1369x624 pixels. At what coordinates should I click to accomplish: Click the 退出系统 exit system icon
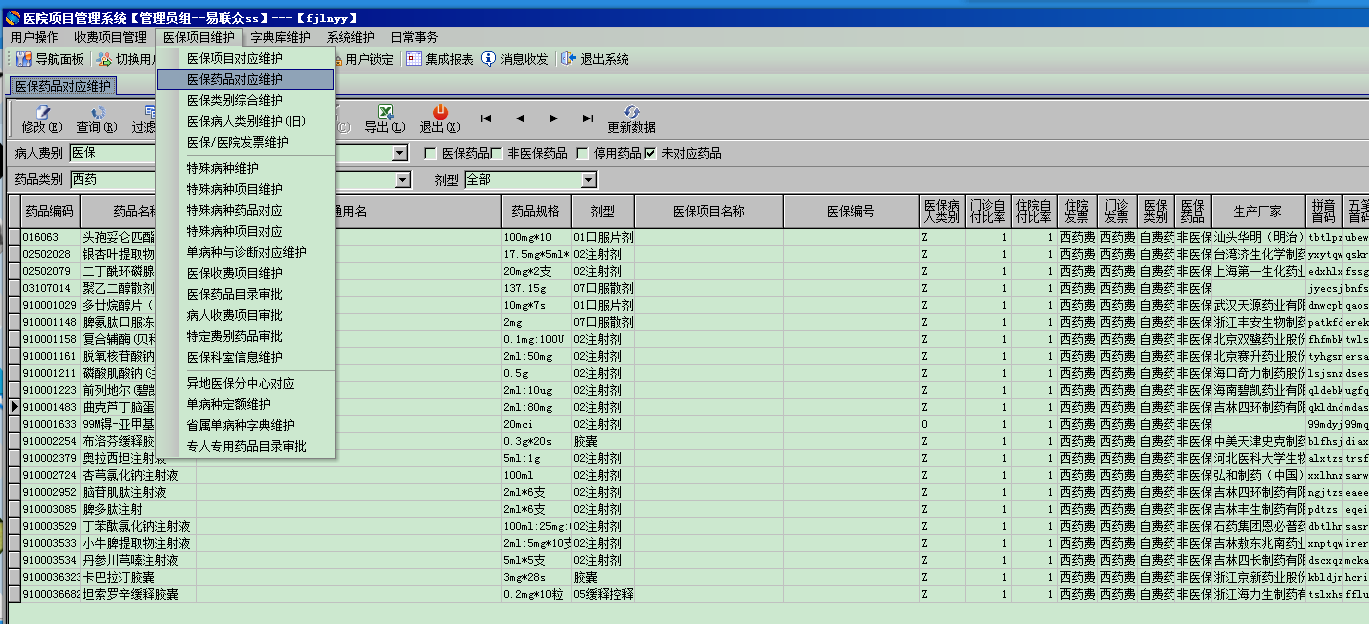pos(569,59)
